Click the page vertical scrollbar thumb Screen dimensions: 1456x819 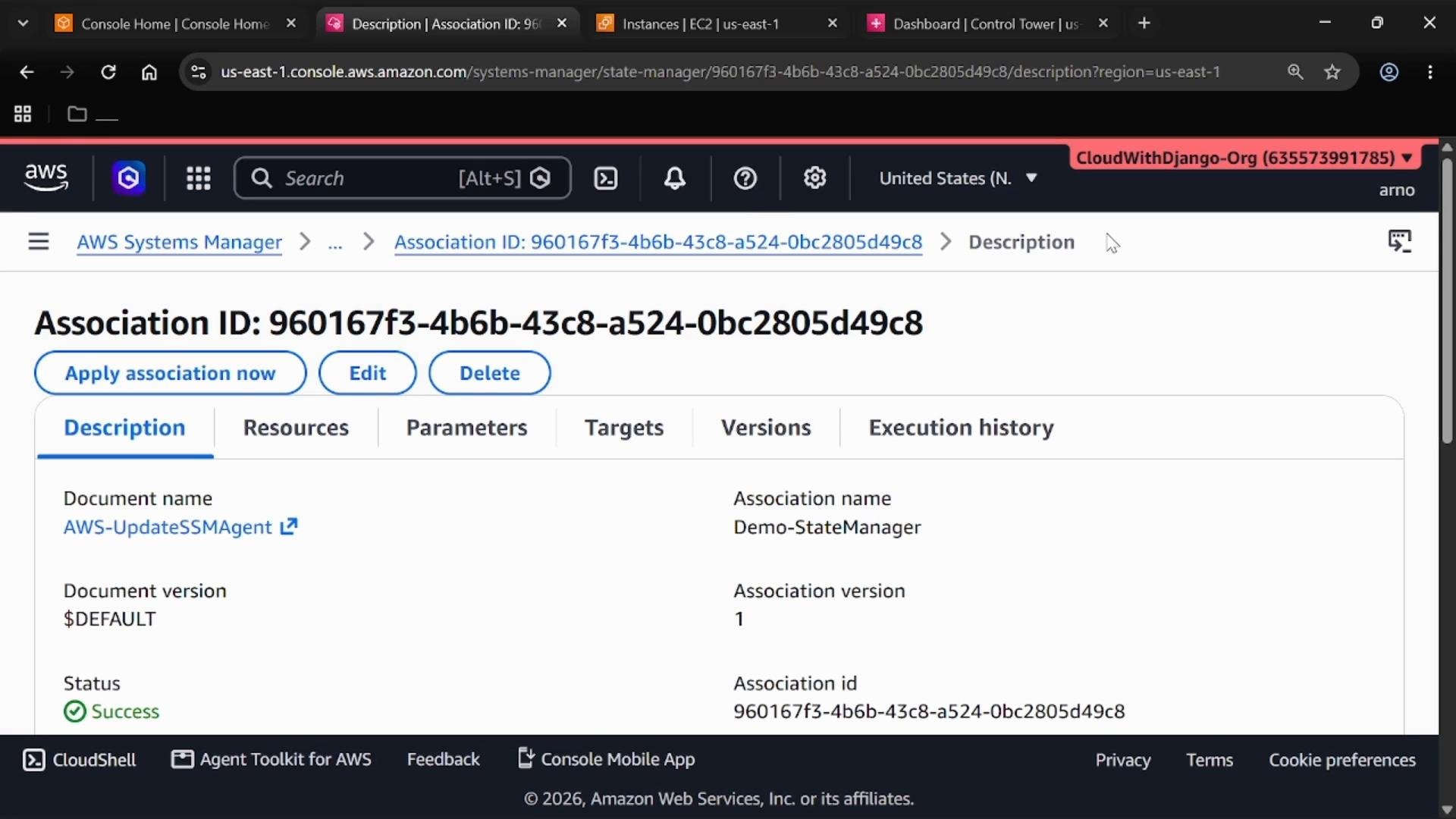click(x=1447, y=300)
